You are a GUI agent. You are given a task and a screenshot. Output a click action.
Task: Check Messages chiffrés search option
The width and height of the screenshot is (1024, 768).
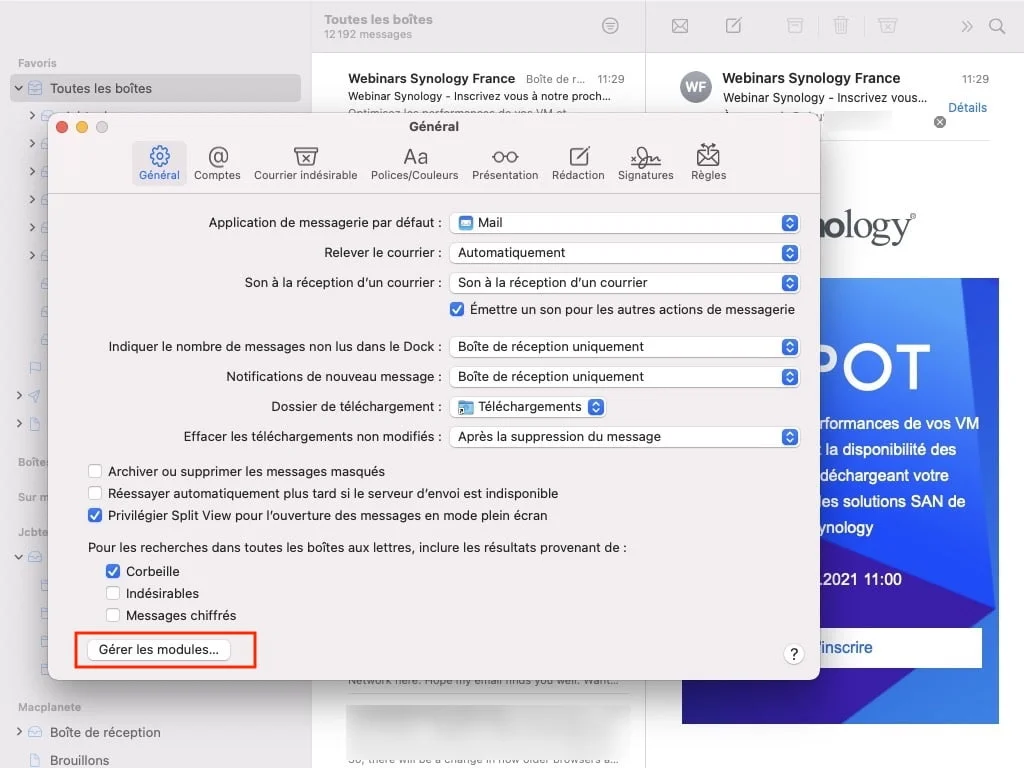pos(113,616)
